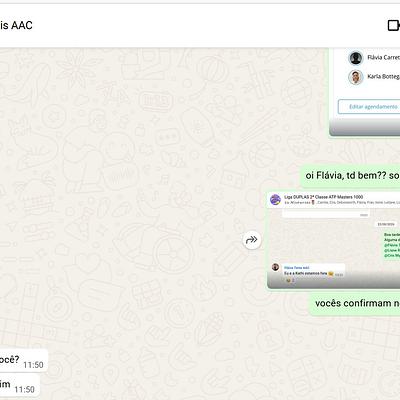400x400 pixels.
Task: Click the sender avatar in forwarded screenshot
Action: (275, 267)
